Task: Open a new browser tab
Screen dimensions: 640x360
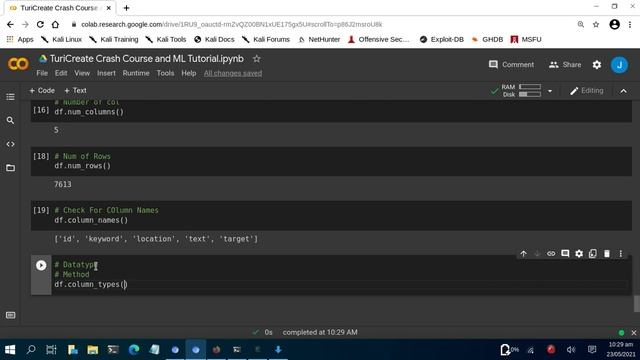Action: click(127, 8)
